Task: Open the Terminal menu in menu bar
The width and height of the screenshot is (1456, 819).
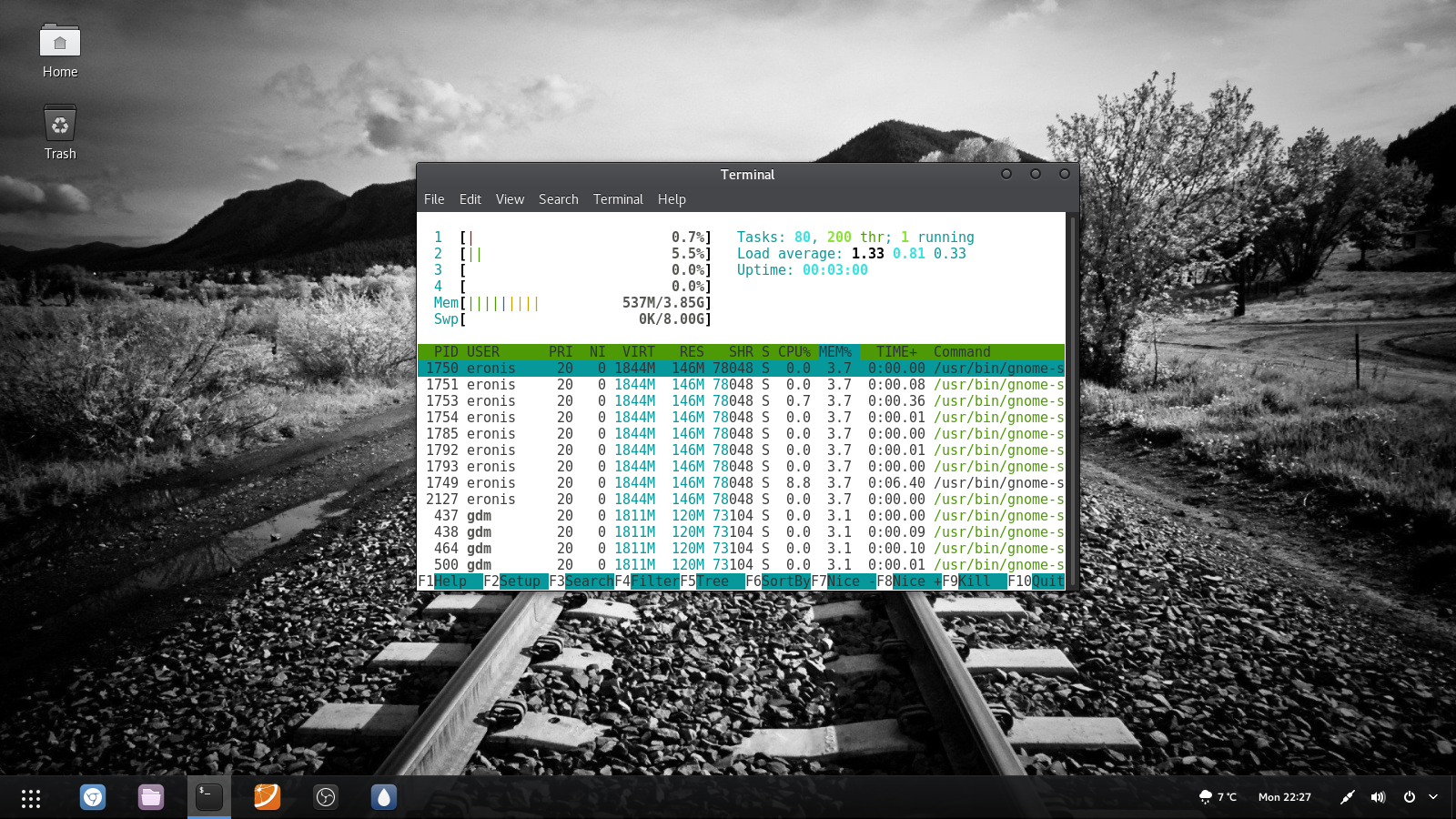Action: click(618, 199)
